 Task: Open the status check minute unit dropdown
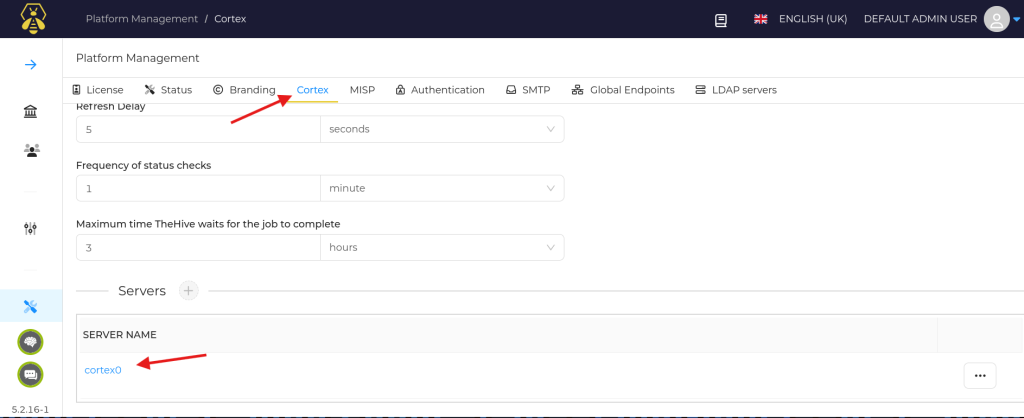click(x=441, y=188)
